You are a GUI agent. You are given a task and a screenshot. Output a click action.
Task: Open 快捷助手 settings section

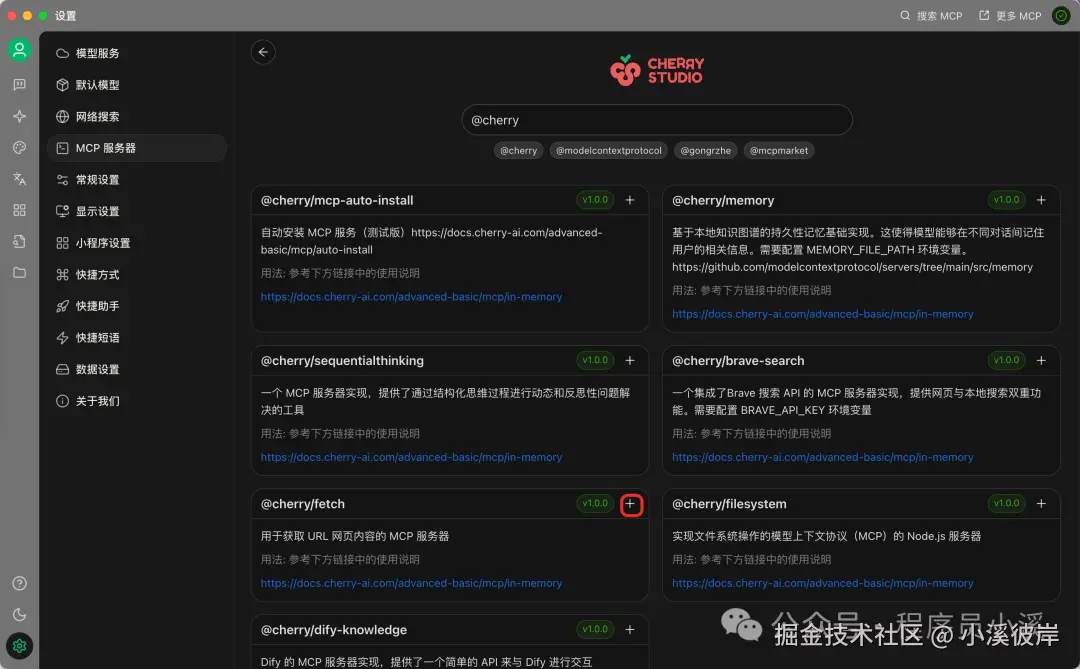pos(136,306)
